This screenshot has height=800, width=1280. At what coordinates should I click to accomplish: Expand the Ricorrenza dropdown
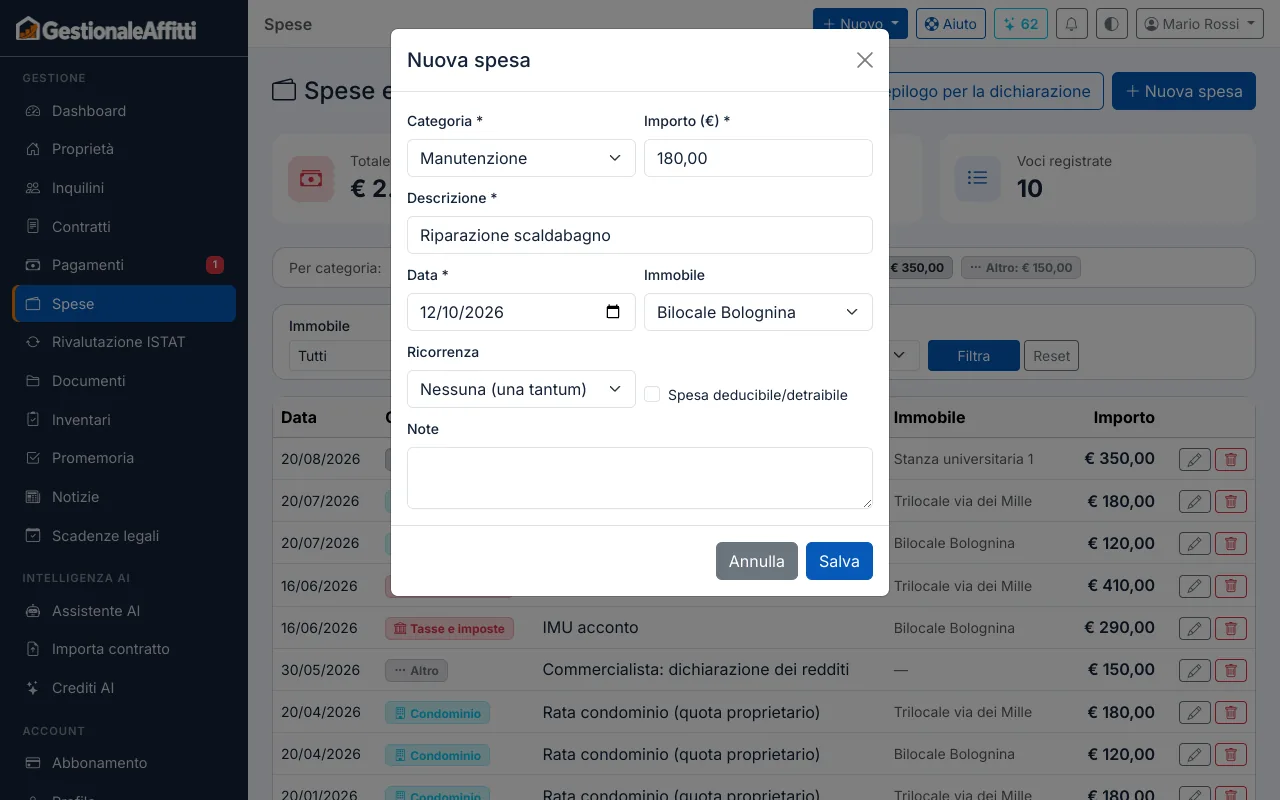coord(521,389)
